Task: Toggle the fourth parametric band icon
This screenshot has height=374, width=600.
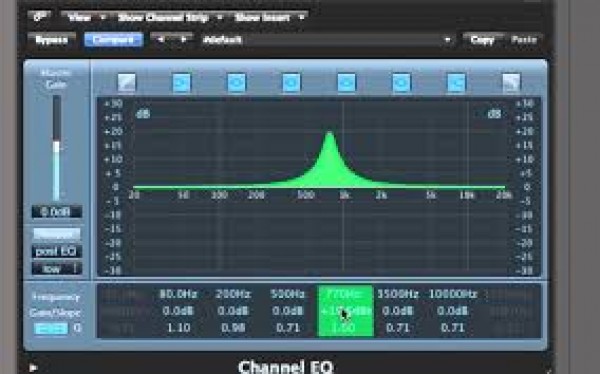Action: [x=401, y=83]
